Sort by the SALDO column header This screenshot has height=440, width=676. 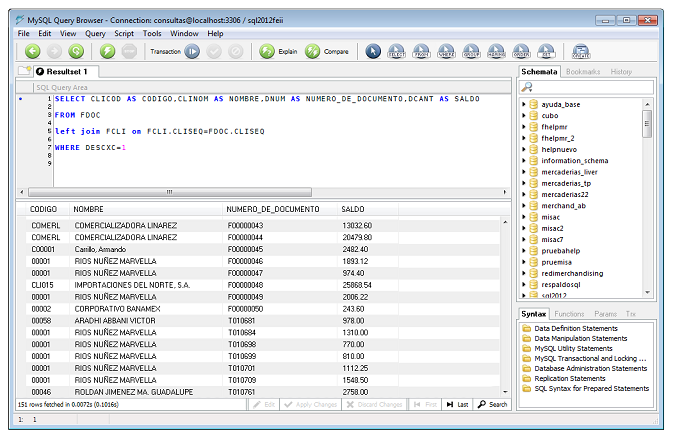pyautogui.click(x=368, y=209)
